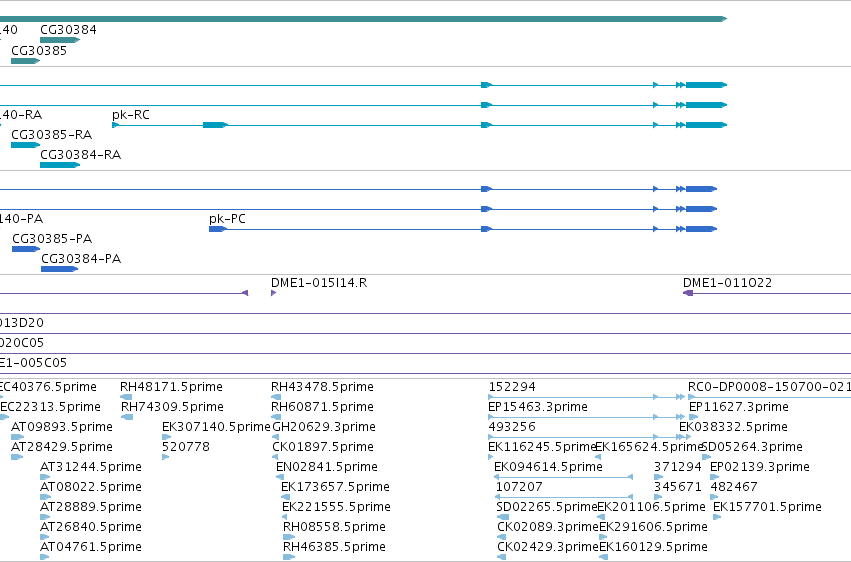Select the AT04761.5prime EST
The height and width of the screenshot is (562, 851).
click(45, 557)
